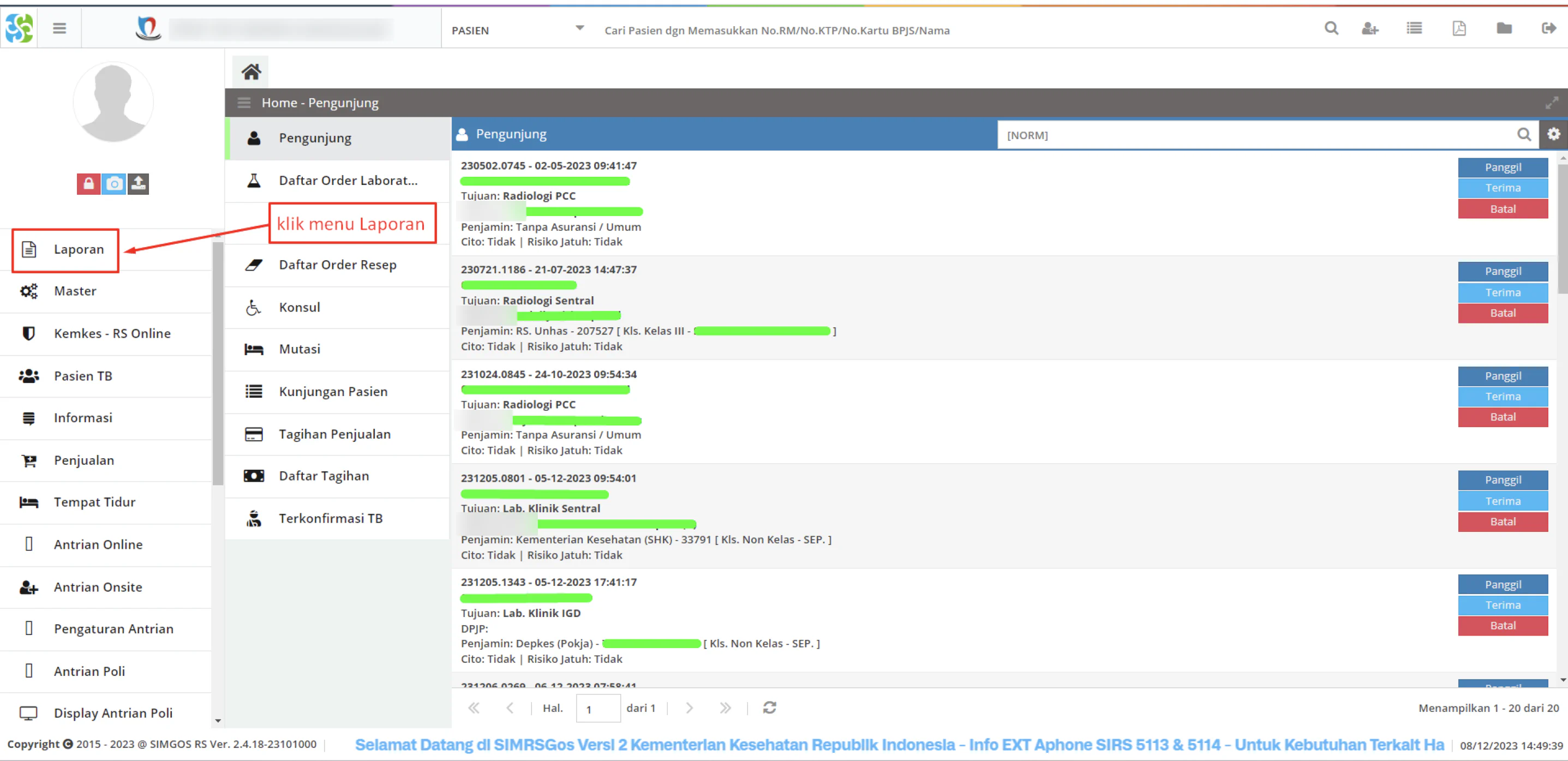This screenshot has width=1568, height=761.
Task: Click the upload photo icon under avatar
Action: pyautogui.click(x=138, y=183)
